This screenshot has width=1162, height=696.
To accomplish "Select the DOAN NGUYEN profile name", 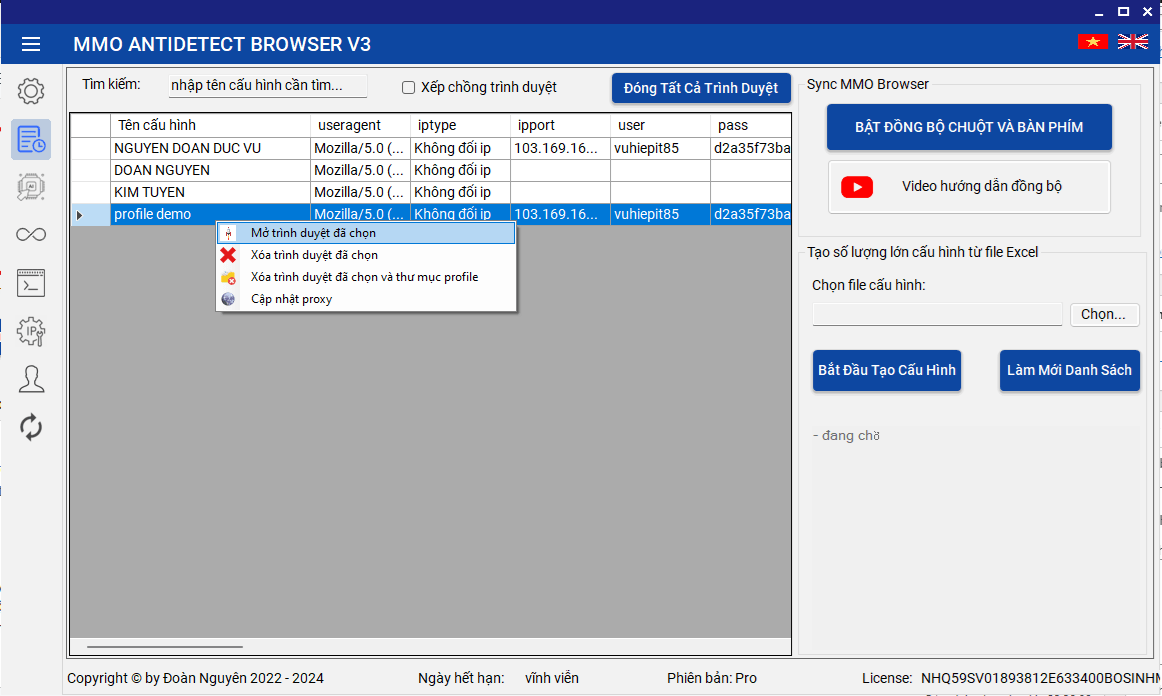I will point(210,170).
